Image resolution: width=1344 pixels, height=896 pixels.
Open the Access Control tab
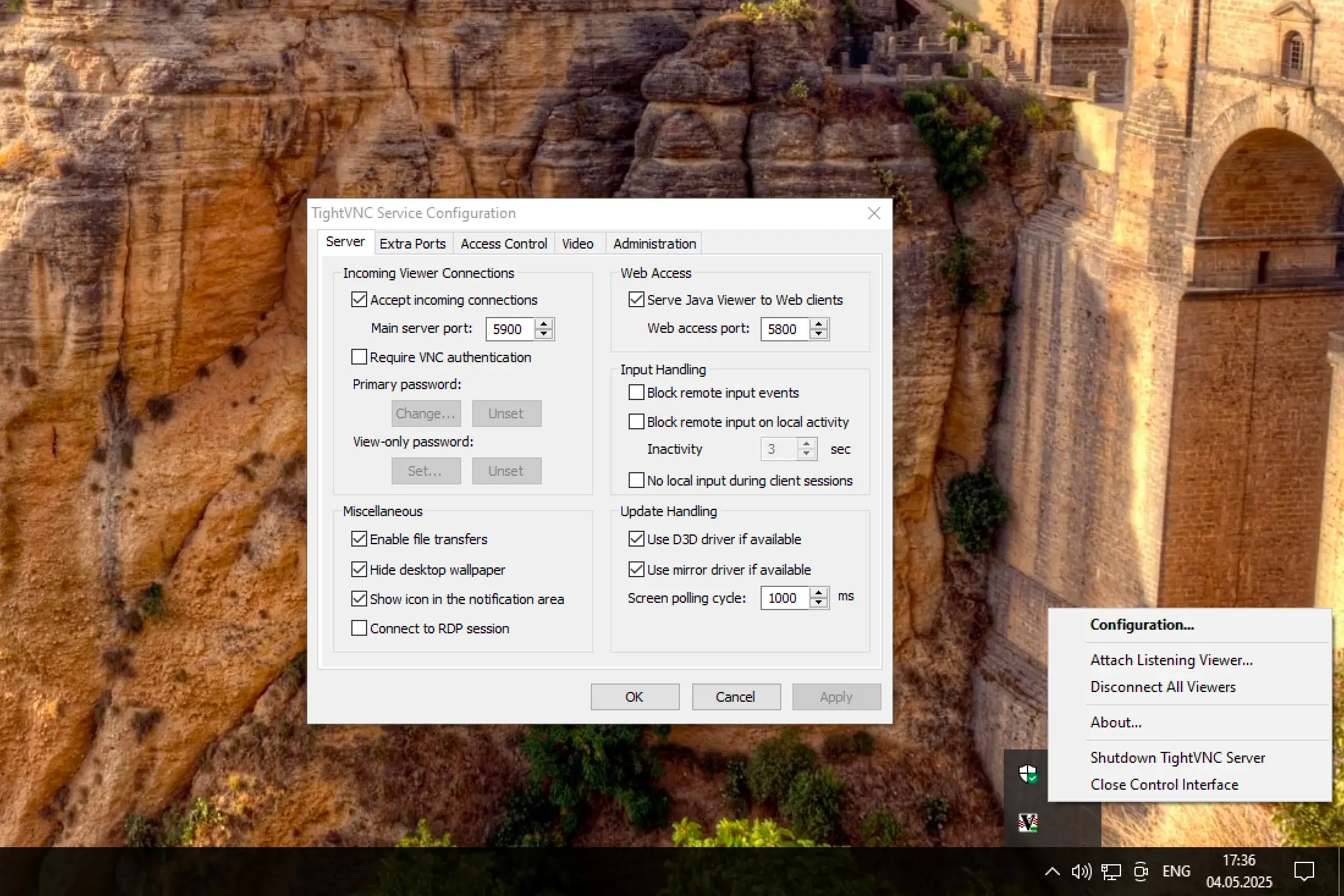[503, 244]
